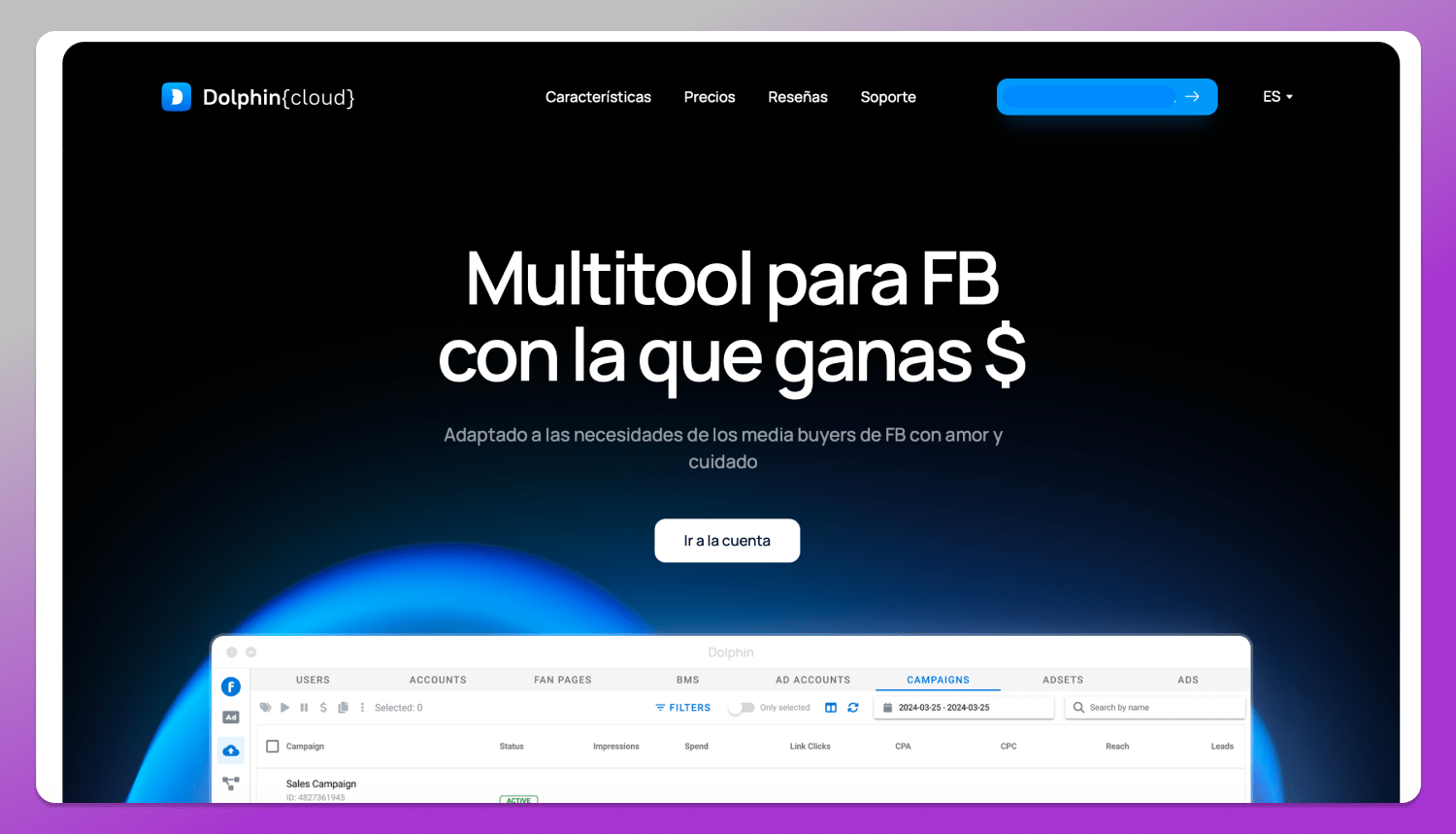
Task: Sort by the Leads column header
Action: coord(1222,747)
